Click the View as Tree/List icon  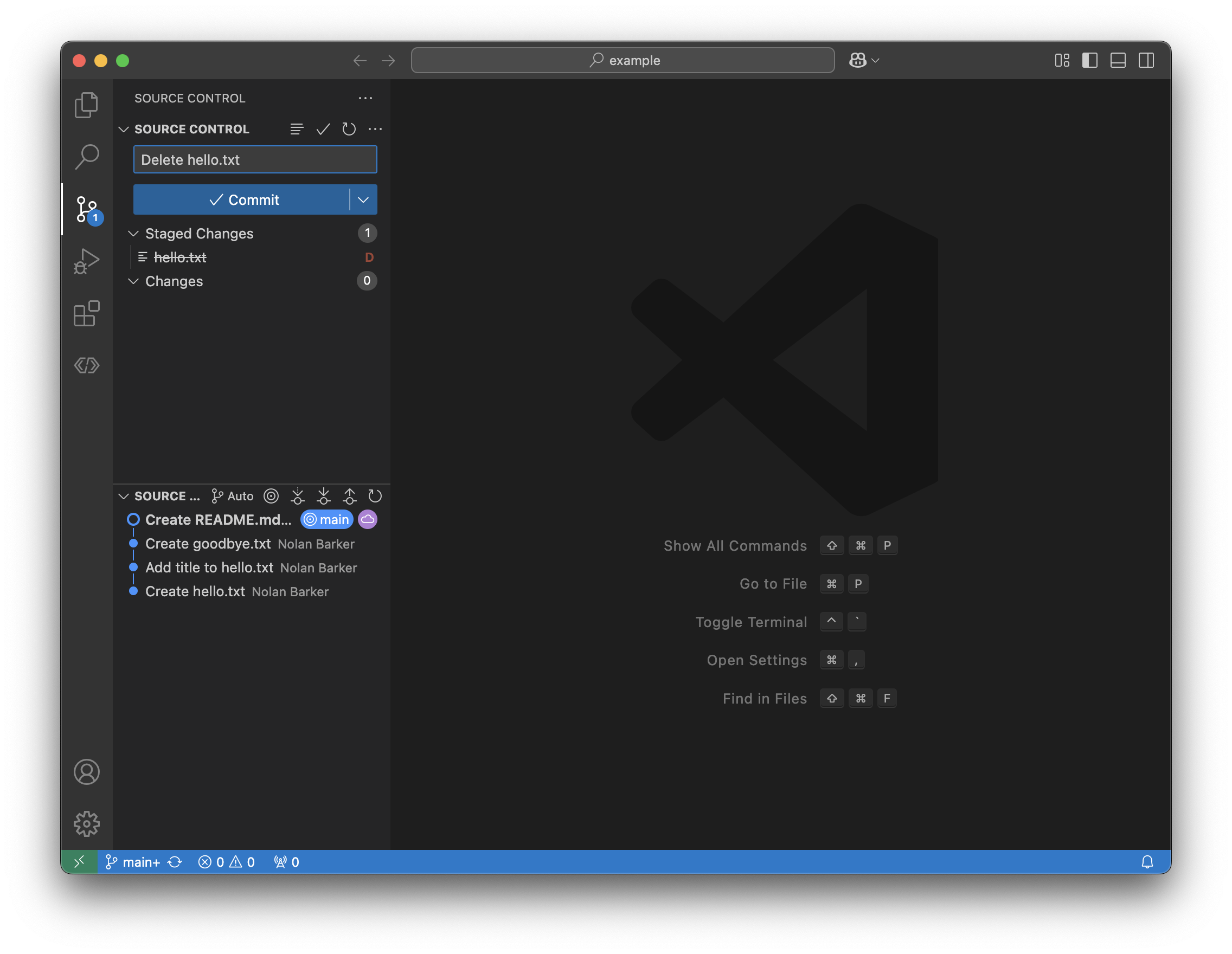(297, 129)
